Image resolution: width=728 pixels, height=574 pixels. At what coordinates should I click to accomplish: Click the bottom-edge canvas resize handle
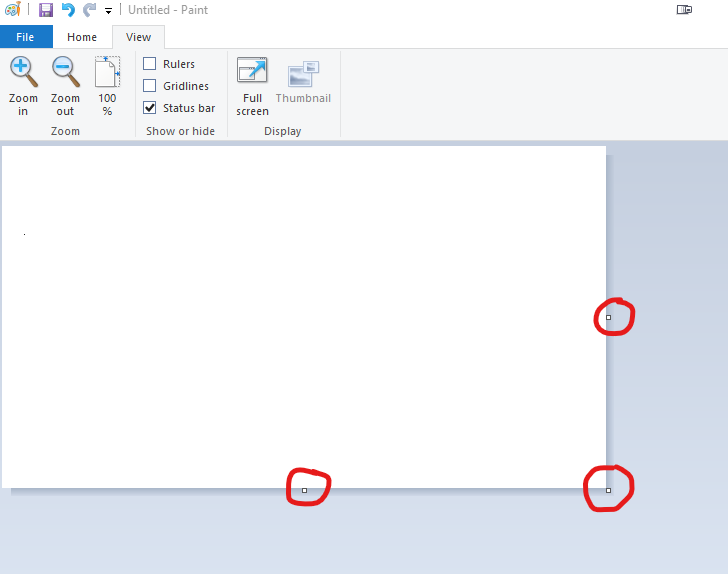click(x=305, y=490)
